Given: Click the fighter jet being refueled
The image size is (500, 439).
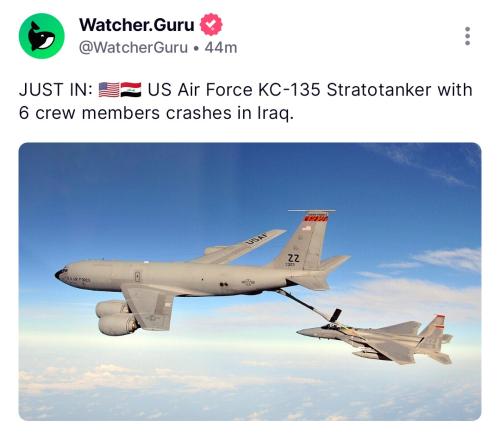Looking at the screenshot, I should pos(377,338).
